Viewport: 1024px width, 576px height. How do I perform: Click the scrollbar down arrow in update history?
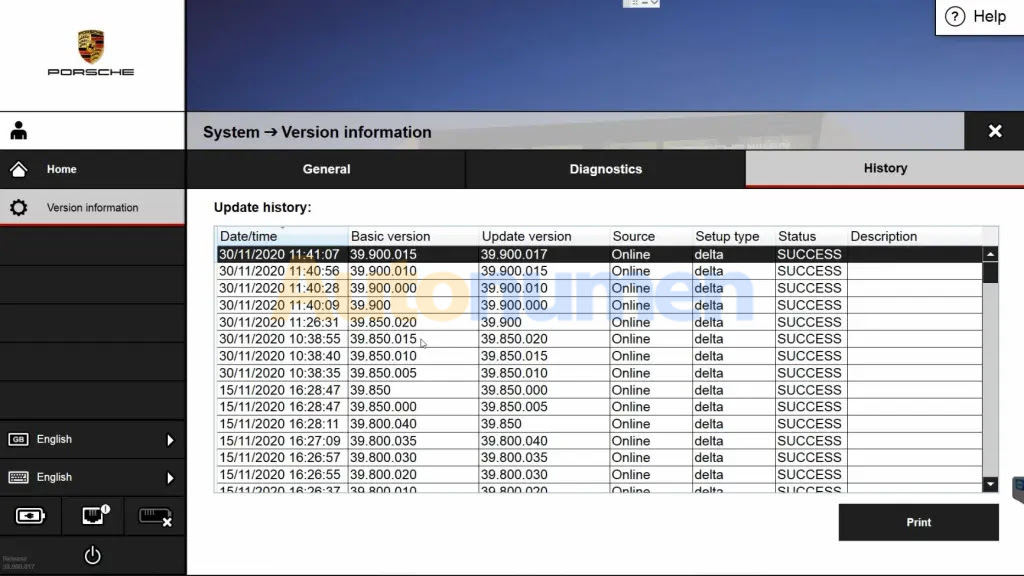(x=990, y=484)
